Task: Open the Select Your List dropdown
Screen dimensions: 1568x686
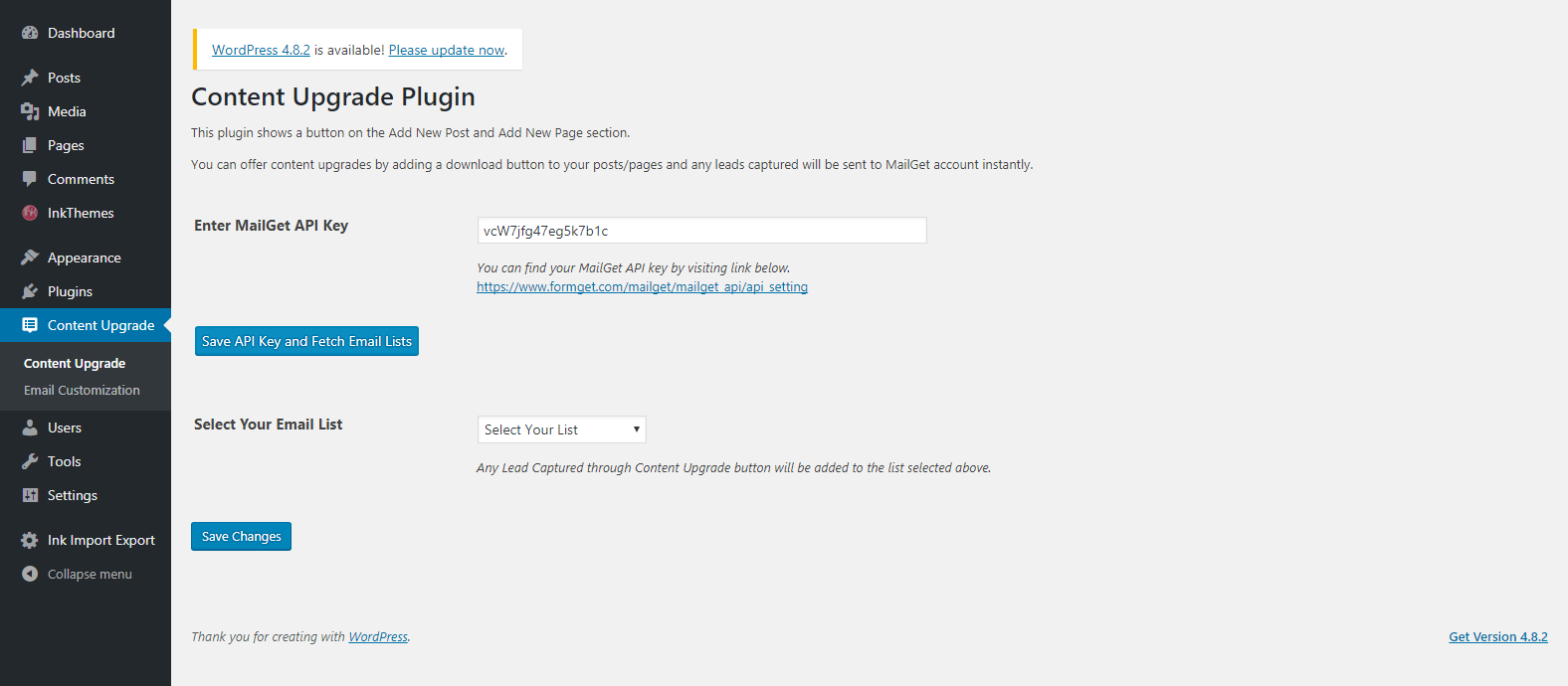Action: 562,429
